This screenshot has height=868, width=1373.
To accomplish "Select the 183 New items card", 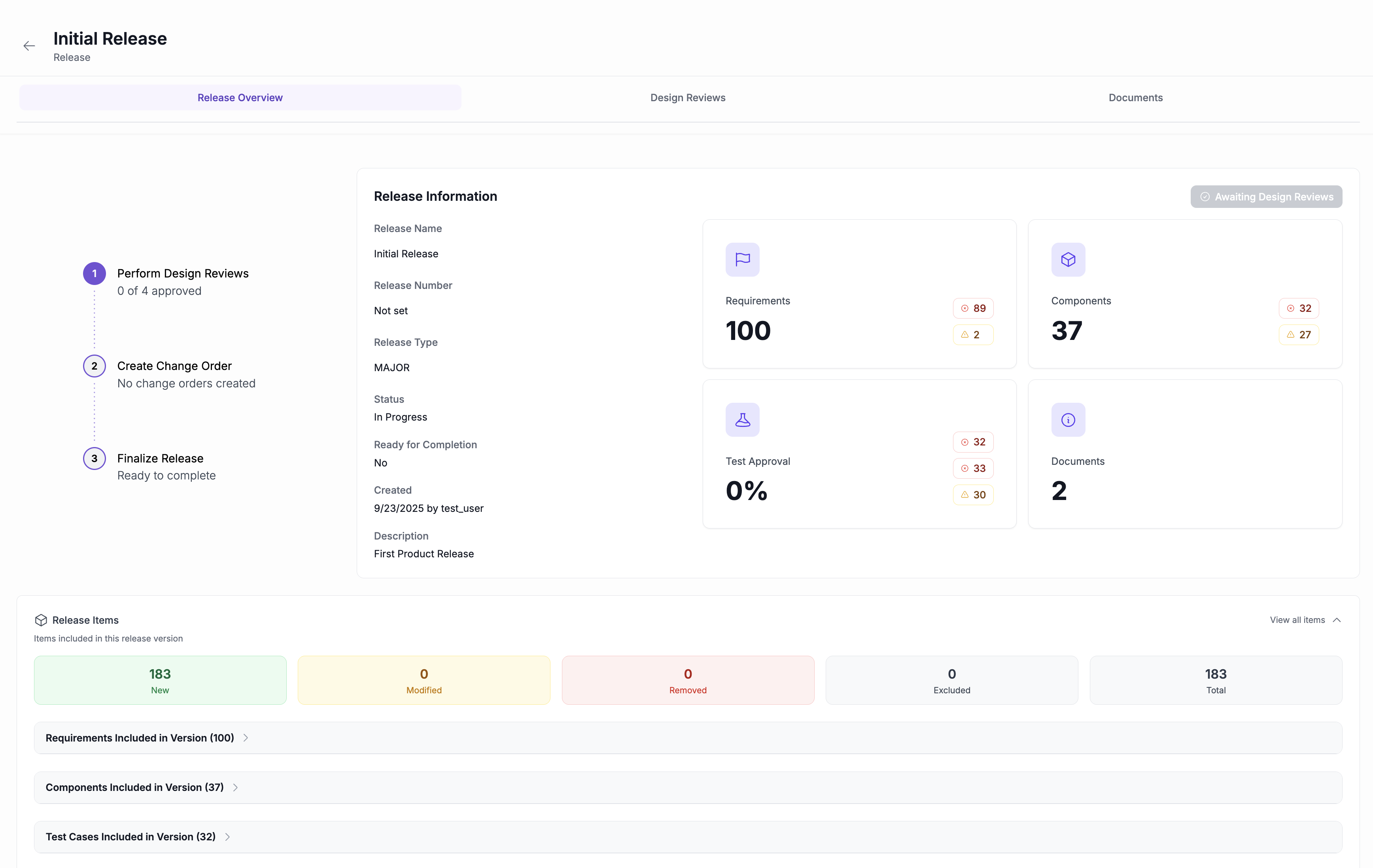I will click(x=160, y=680).
